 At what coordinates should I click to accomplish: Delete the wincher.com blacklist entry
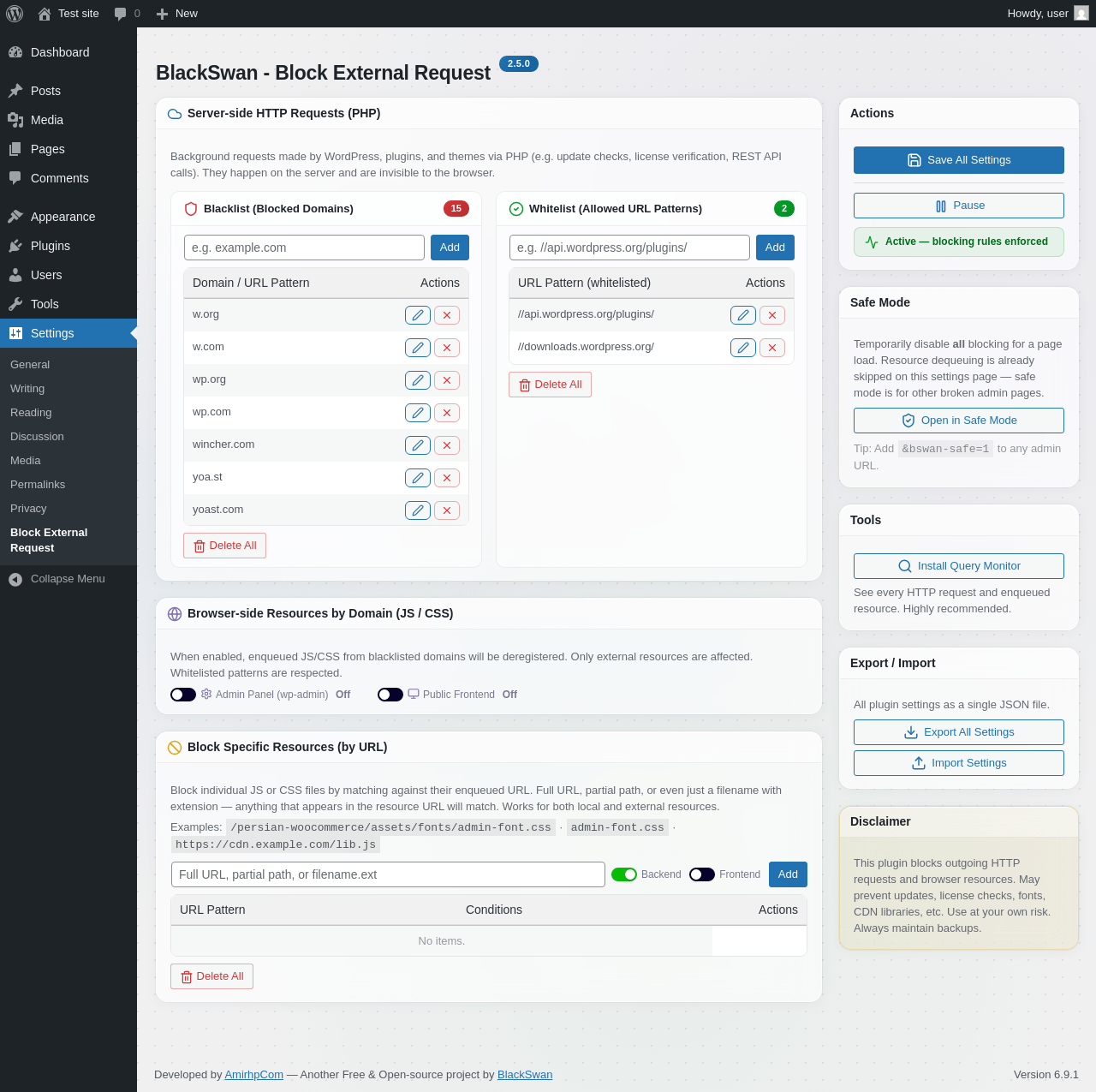(447, 445)
